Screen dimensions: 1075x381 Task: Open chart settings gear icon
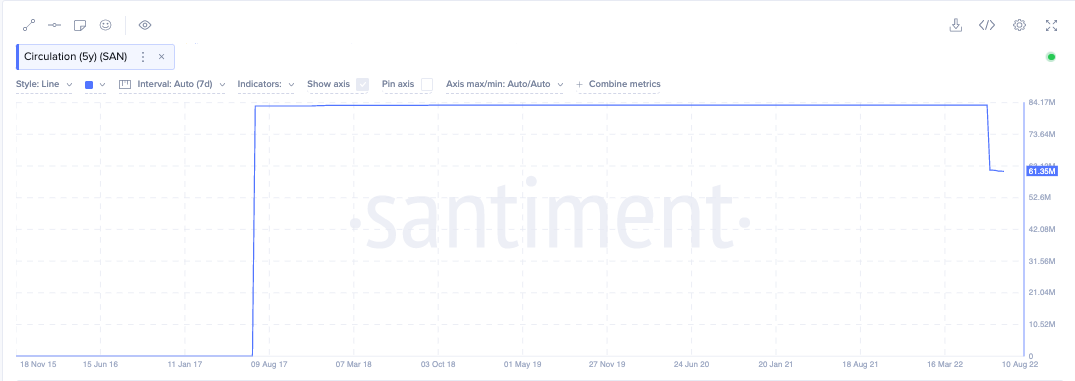[x=1019, y=25]
